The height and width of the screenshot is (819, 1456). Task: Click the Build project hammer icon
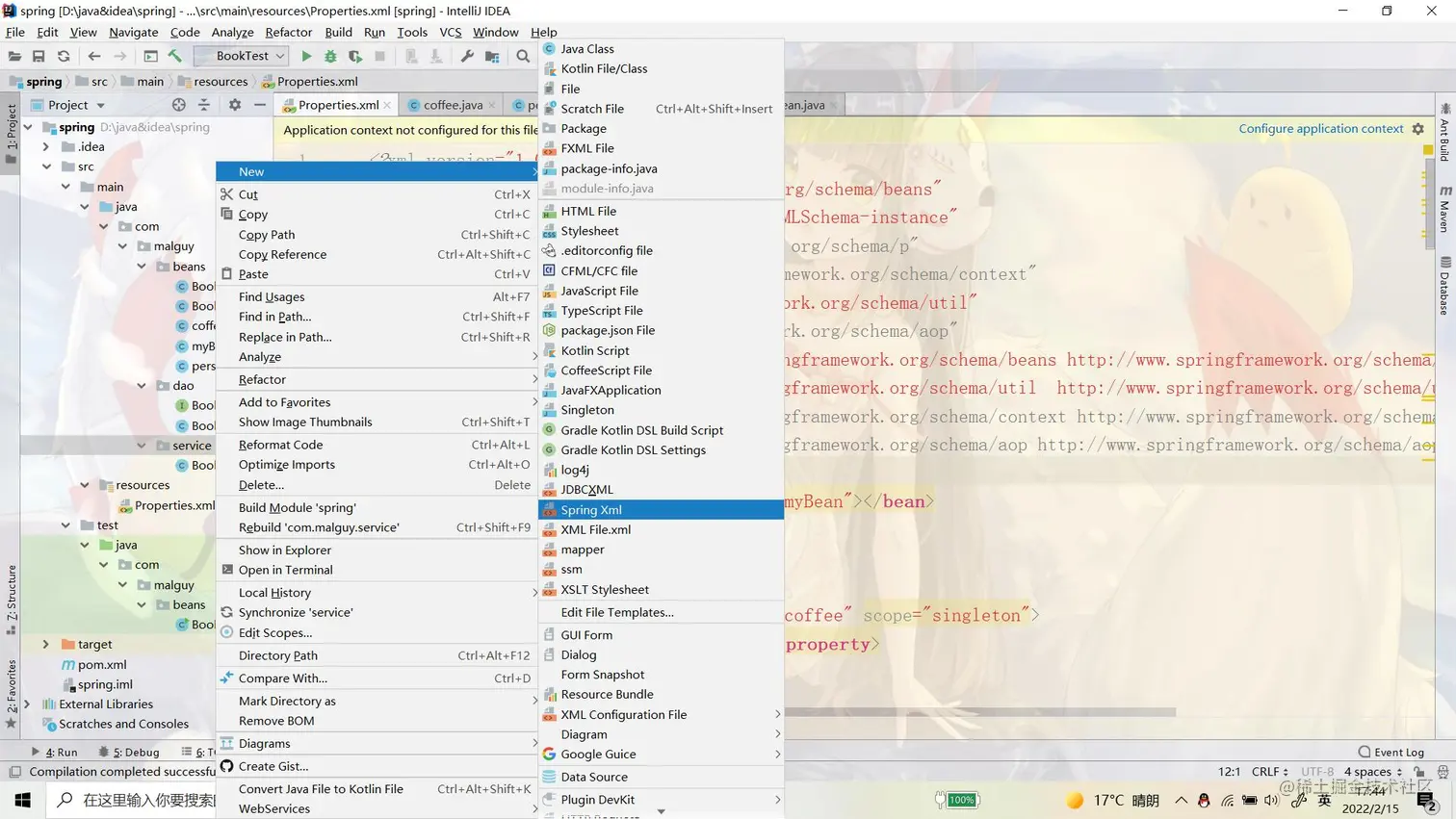(175, 56)
